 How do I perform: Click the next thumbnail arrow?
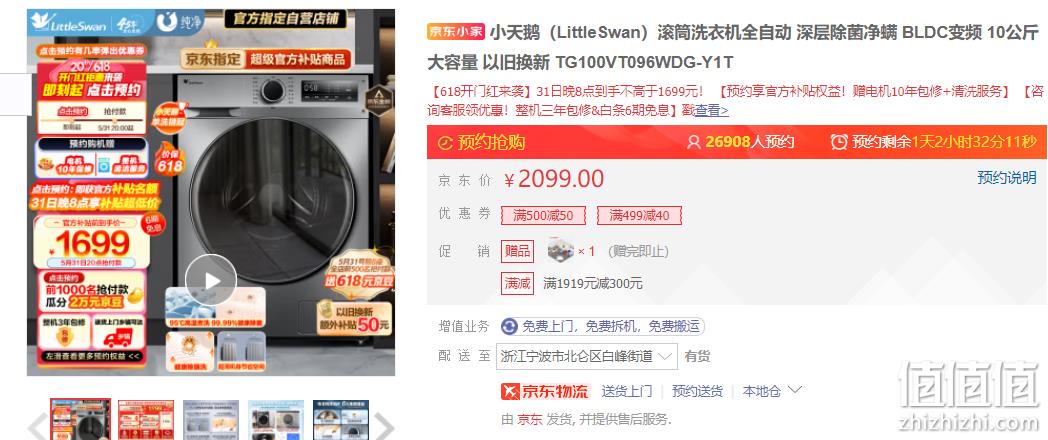coord(384,426)
